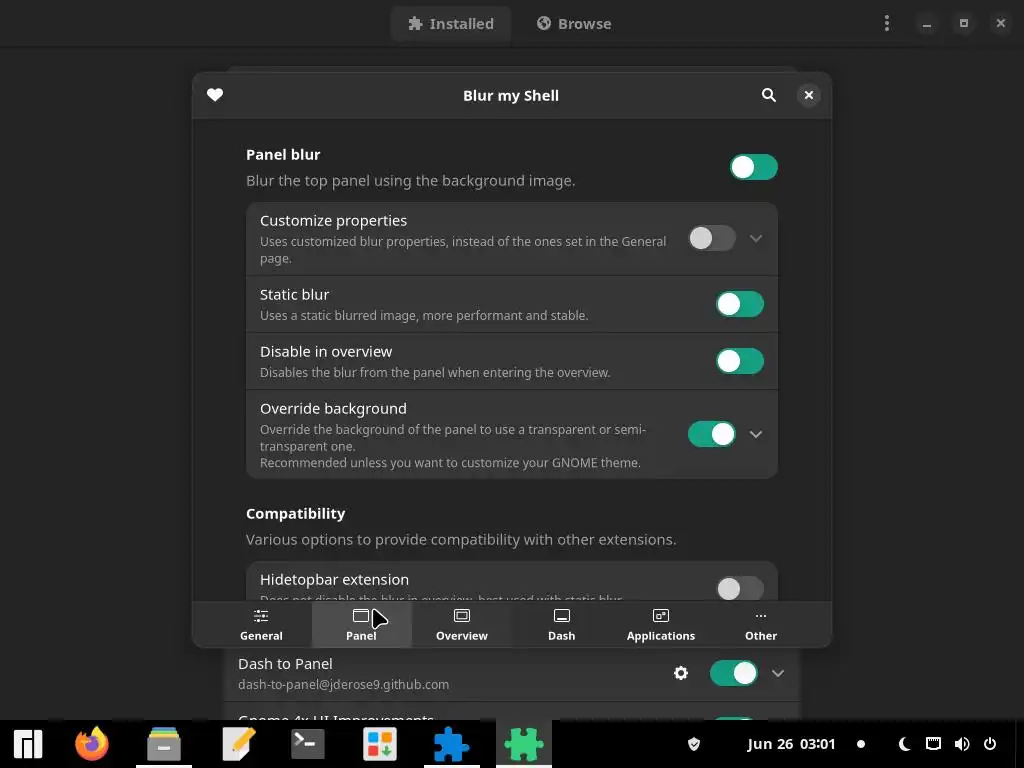The image size is (1024, 768).
Task: Click the Compatibility section heading
Action: [x=295, y=514]
